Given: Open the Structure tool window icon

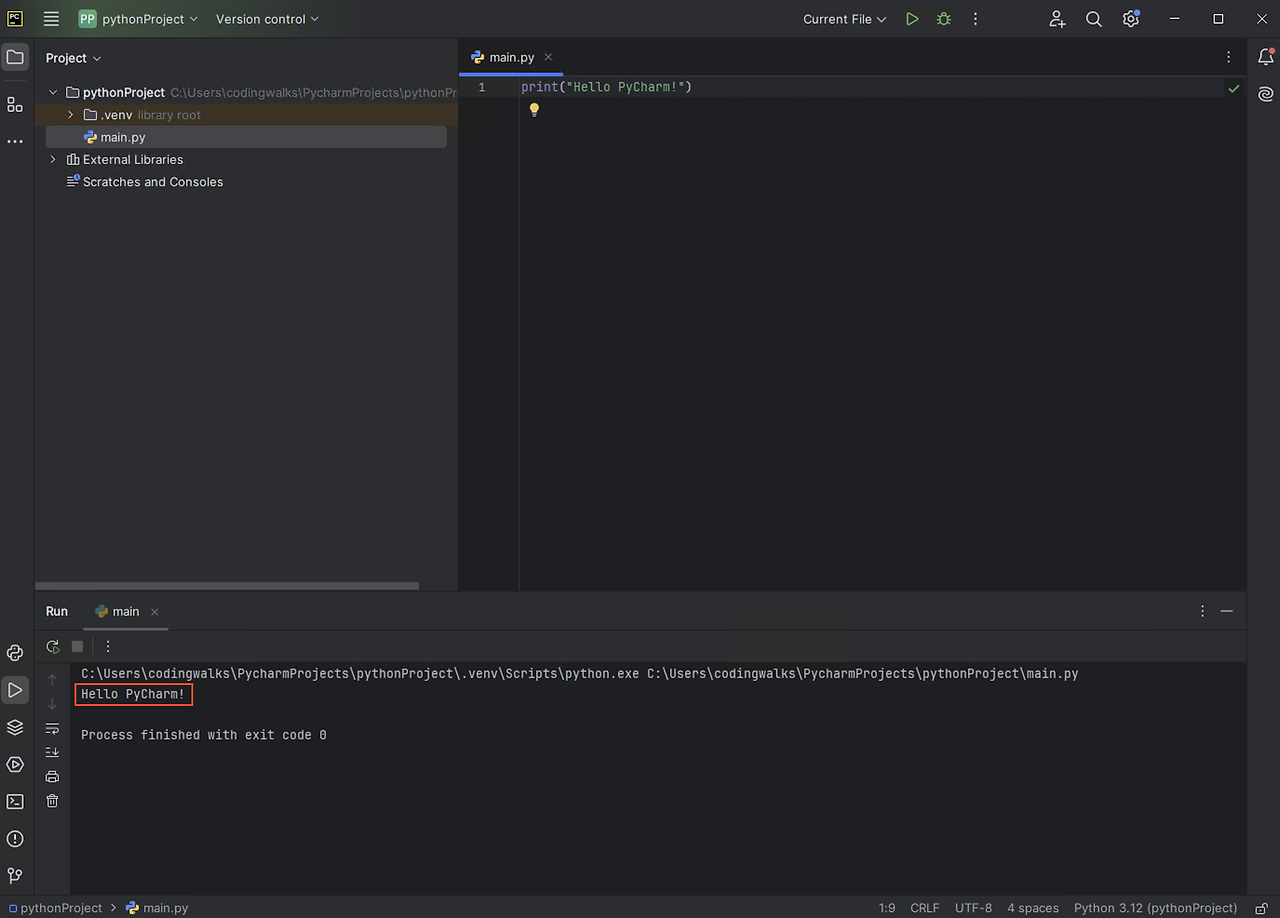Looking at the screenshot, I should pos(15,104).
